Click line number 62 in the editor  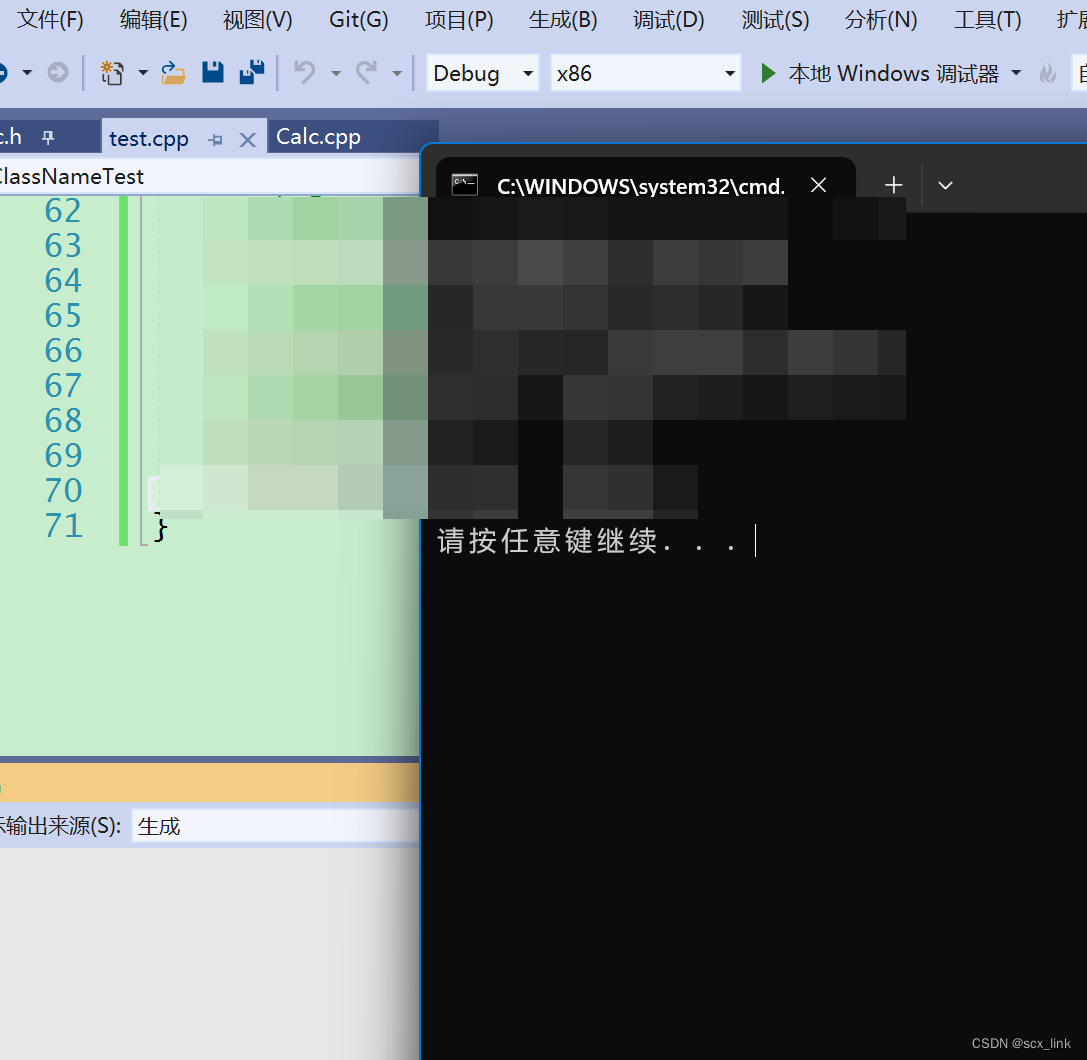pyautogui.click(x=63, y=210)
